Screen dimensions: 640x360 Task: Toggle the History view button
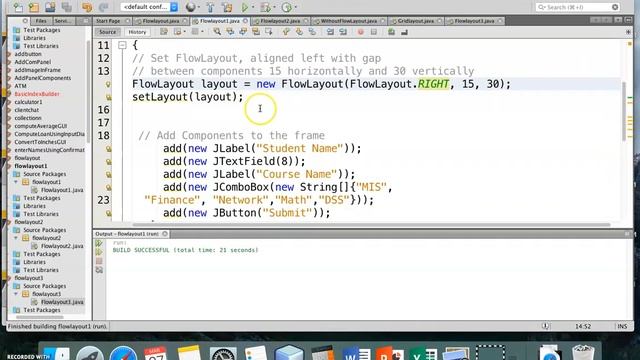point(137,32)
